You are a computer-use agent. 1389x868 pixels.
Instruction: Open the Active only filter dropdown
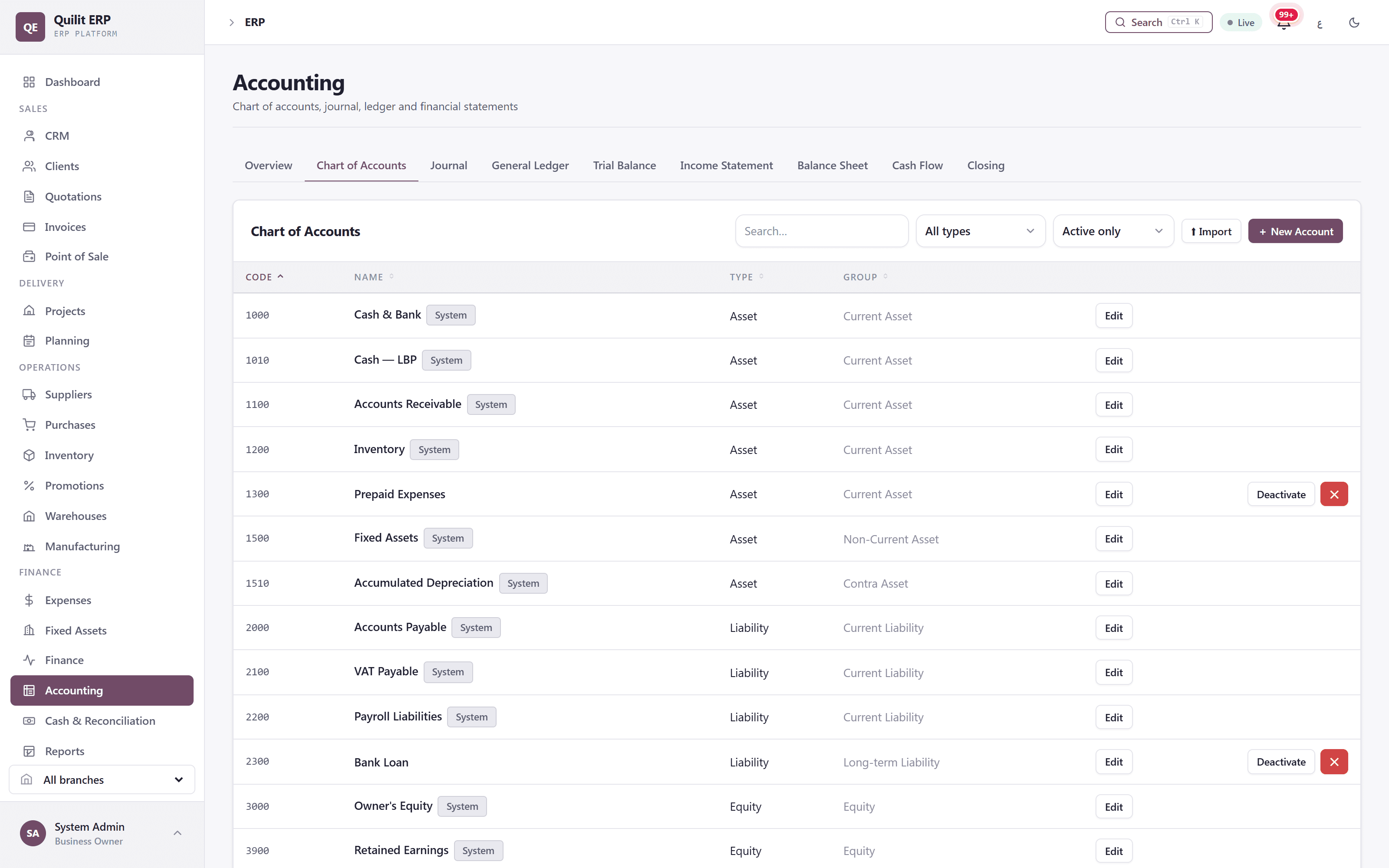pyautogui.click(x=1113, y=231)
